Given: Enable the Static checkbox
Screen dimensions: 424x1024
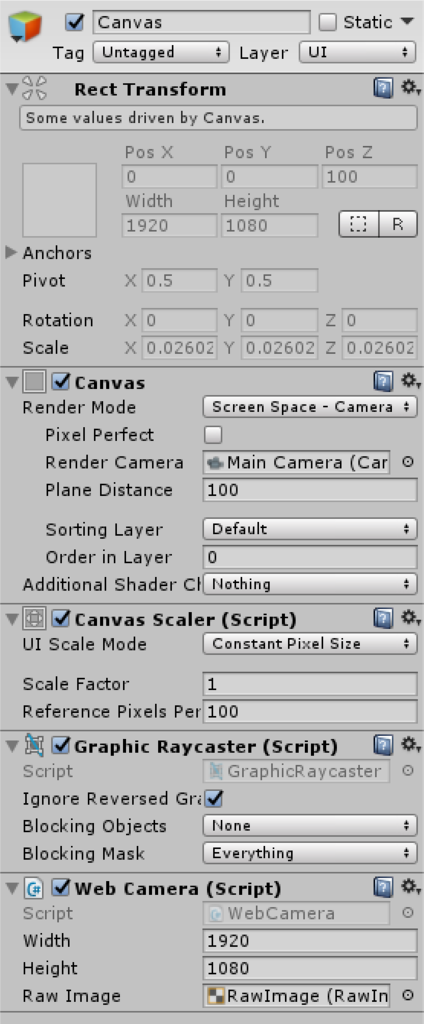Looking at the screenshot, I should (x=327, y=22).
